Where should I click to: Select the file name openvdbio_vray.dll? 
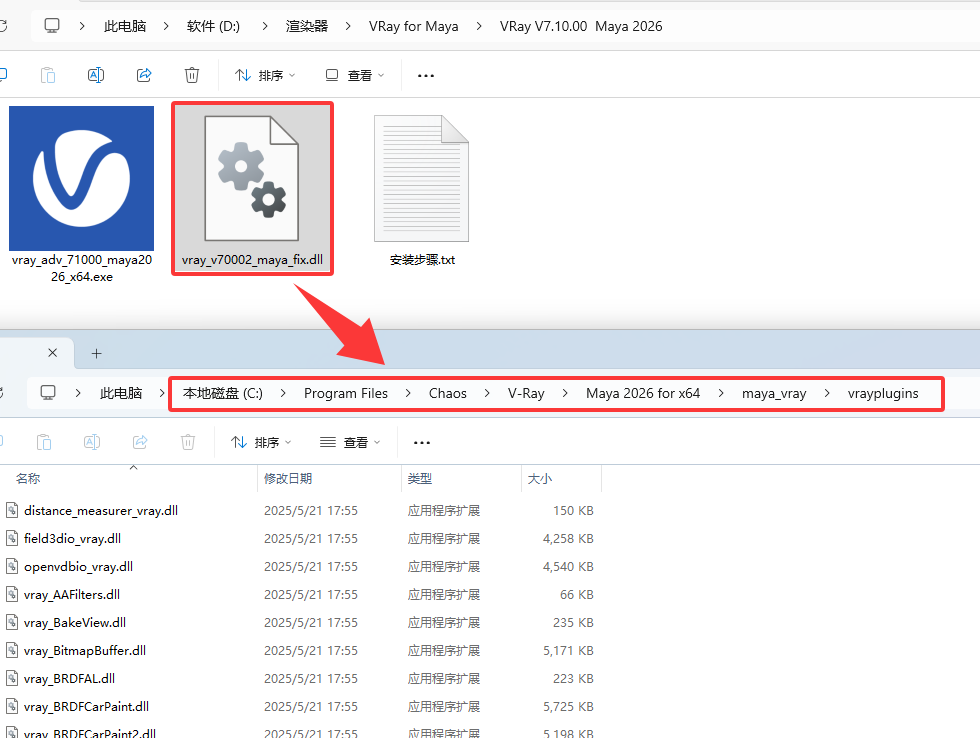pyautogui.click(x=78, y=567)
